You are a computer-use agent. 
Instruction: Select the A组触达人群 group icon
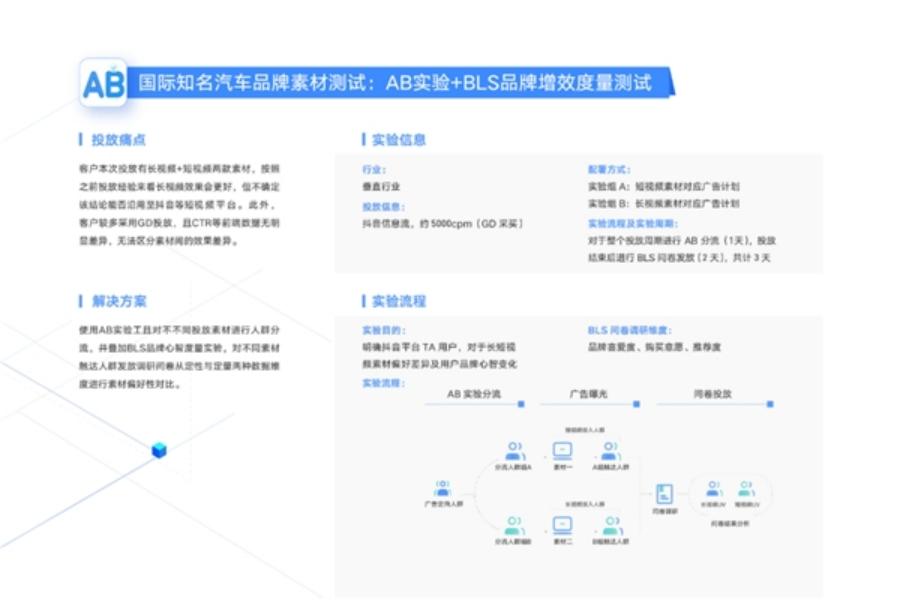click(x=610, y=448)
